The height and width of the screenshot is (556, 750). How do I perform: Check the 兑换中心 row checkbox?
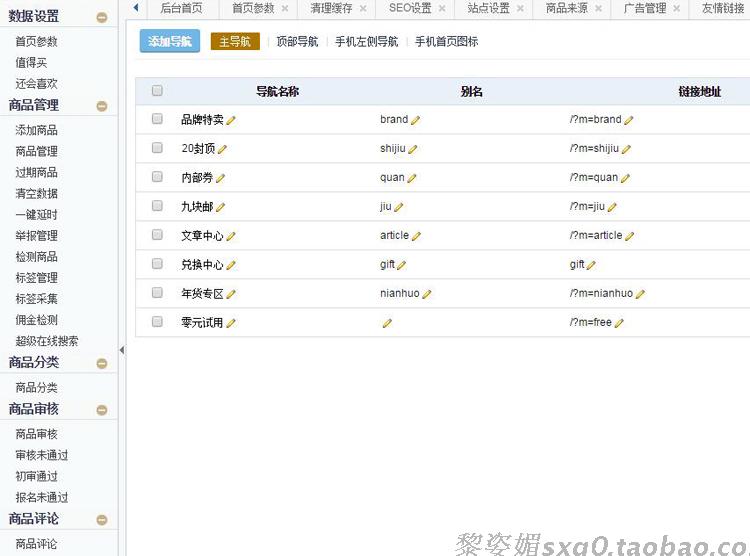coord(157,264)
